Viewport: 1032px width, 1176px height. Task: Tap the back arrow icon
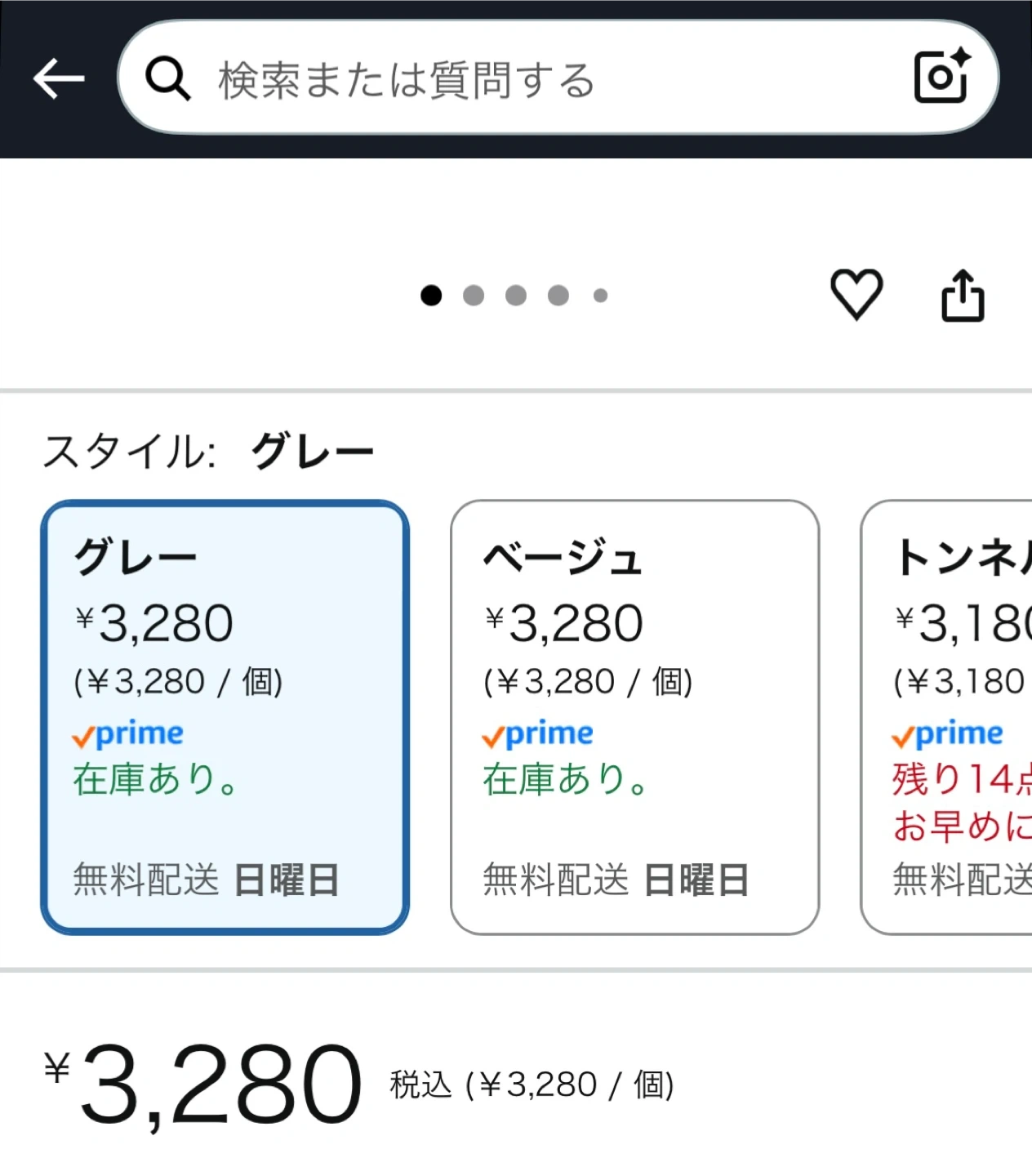(x=59, y=78)
